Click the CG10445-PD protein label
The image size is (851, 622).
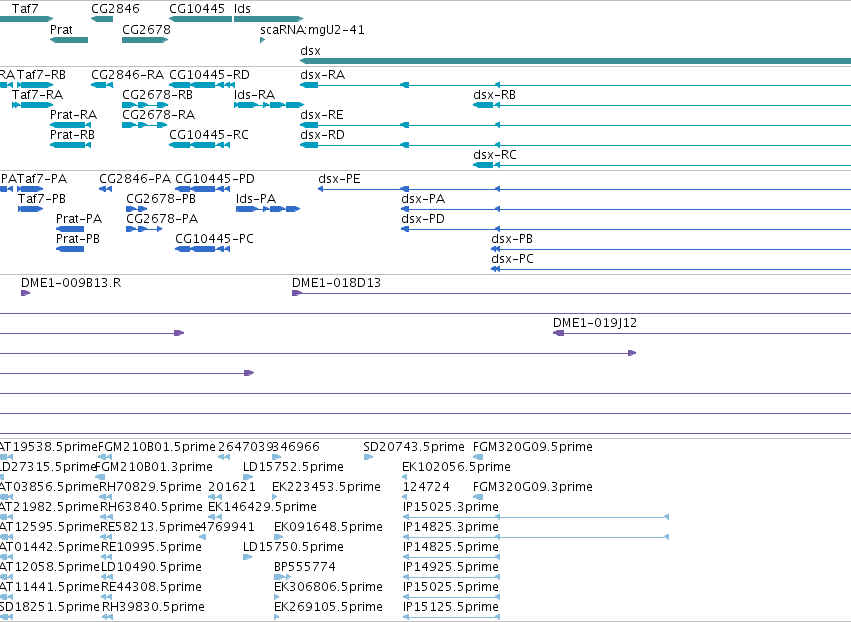[x=215, y=179]
